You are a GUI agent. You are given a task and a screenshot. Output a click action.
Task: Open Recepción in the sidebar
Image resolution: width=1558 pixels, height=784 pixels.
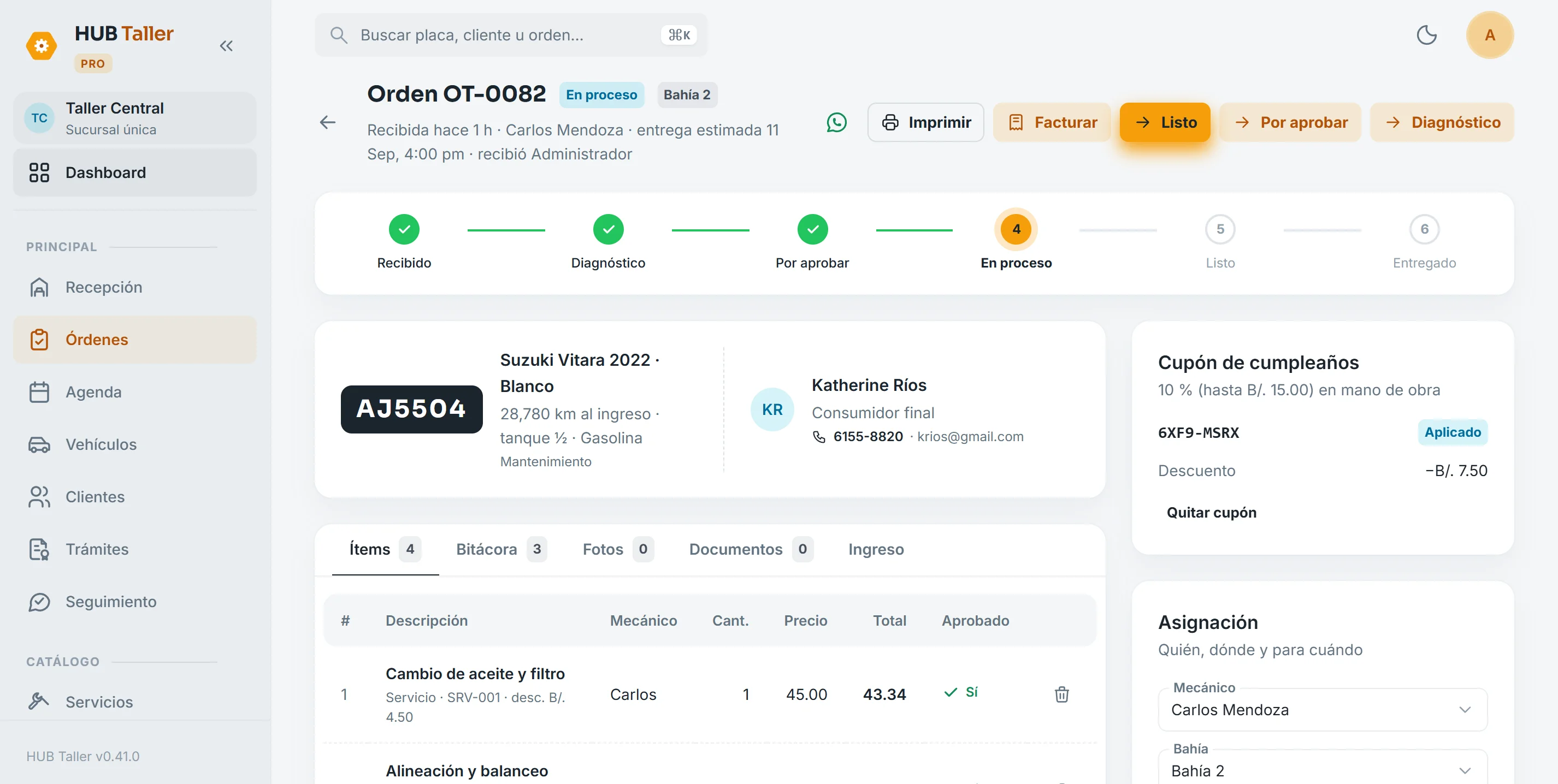[135, 287]
